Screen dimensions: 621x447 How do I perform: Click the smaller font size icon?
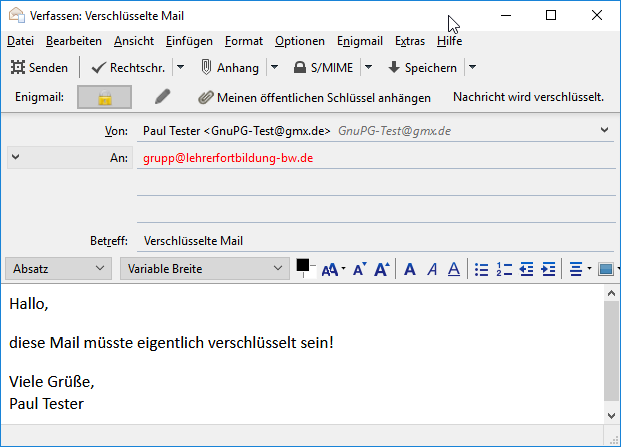[x=360, y=269]
